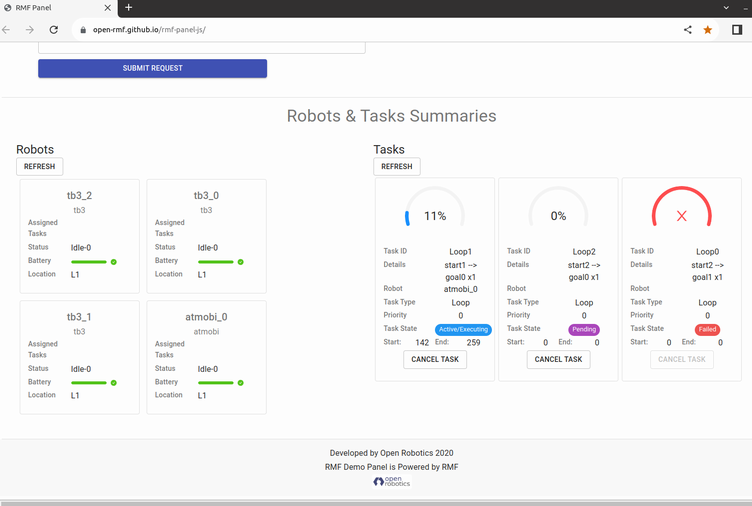Bookmark page with the star icon
Image resolution: width=752 pixels, height=506 pixels.
pos(707,30)
